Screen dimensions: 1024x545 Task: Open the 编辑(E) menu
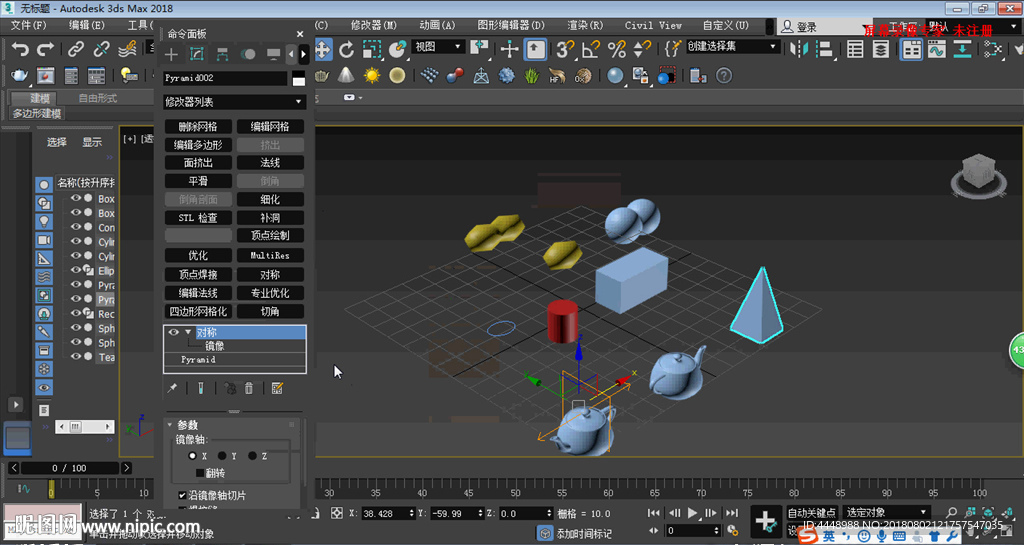87,25
